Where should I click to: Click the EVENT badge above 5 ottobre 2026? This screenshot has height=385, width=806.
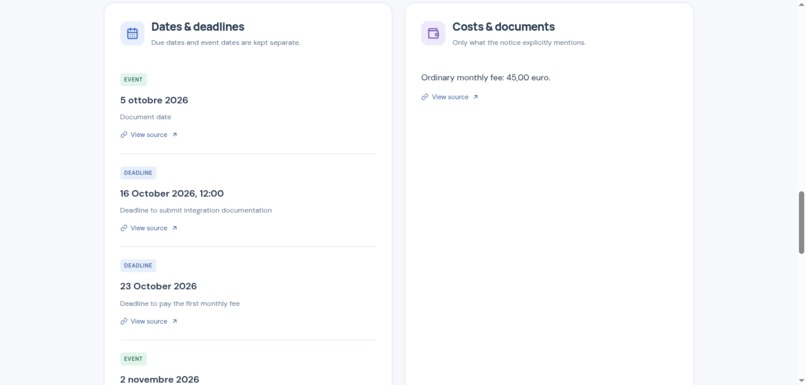pos(133,80)
